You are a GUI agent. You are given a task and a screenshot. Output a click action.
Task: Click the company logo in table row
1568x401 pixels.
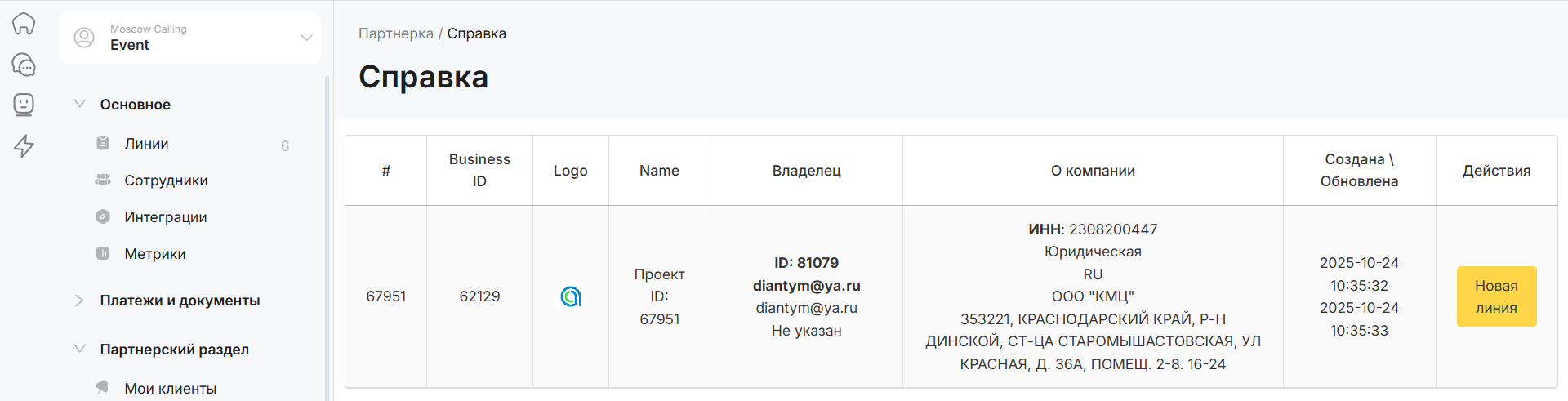coord(571,296)
